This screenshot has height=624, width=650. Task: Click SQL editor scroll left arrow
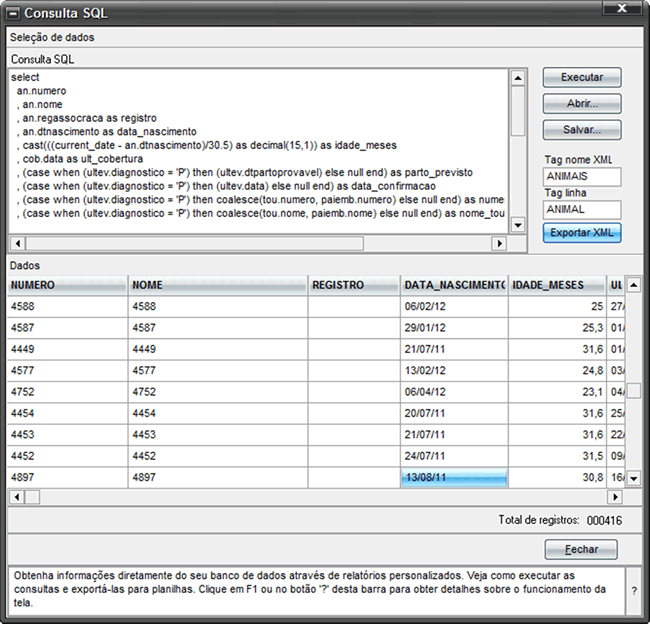click(17, 243)
